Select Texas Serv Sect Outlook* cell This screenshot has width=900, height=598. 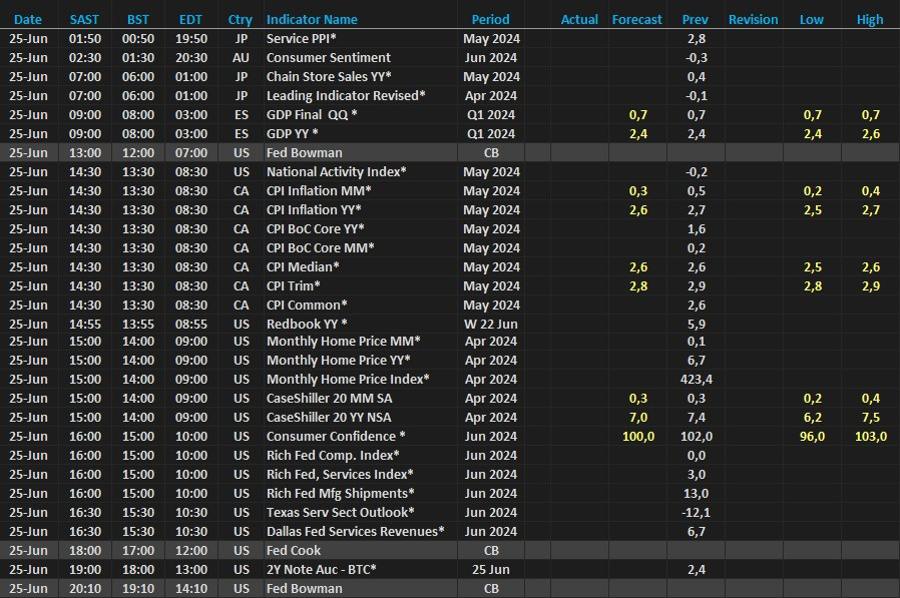340,512
